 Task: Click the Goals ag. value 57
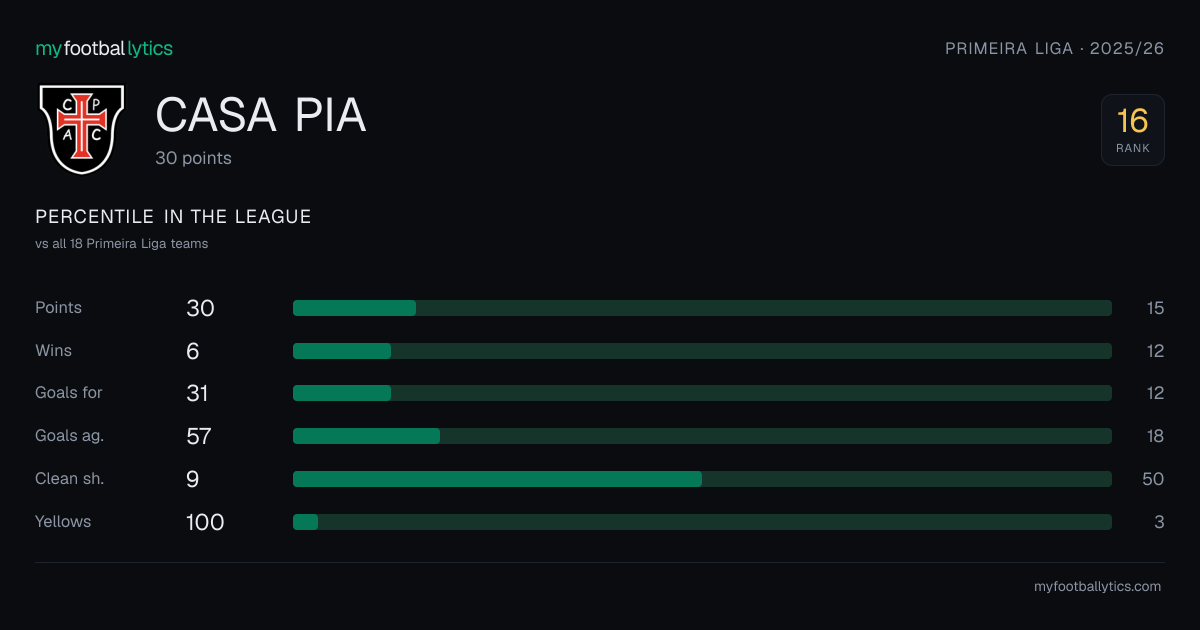click(x=199, y=436)
